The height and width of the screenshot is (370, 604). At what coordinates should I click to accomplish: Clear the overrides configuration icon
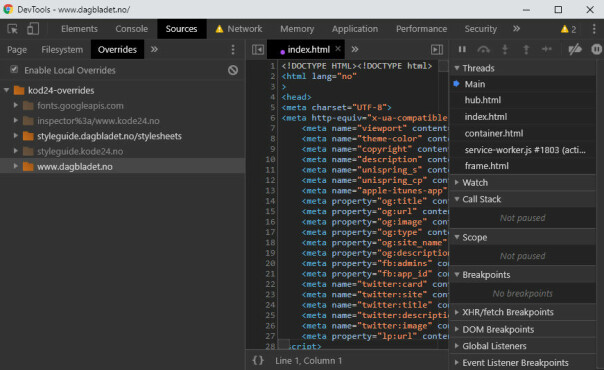(233, 70)
